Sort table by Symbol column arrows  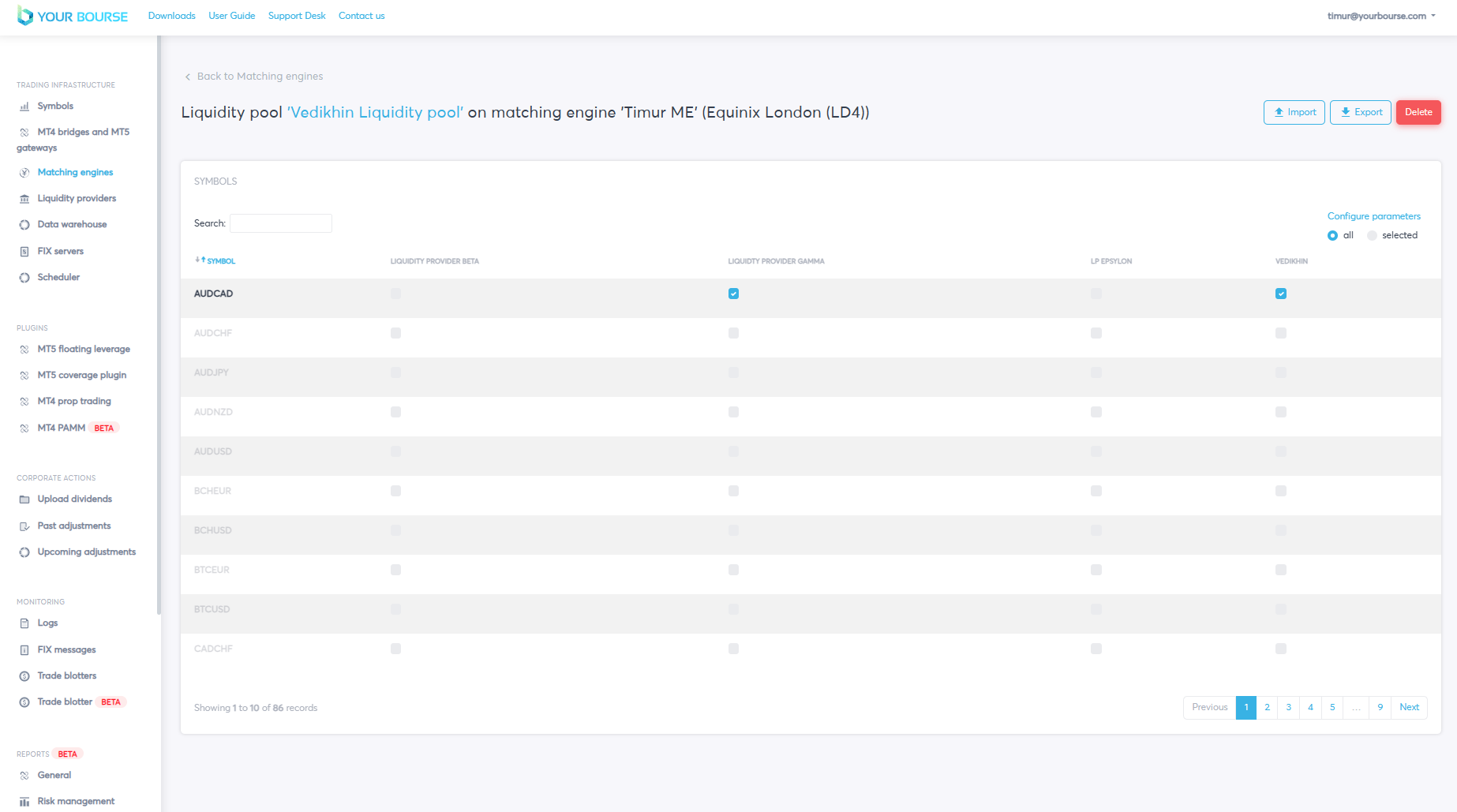[200, 260]
